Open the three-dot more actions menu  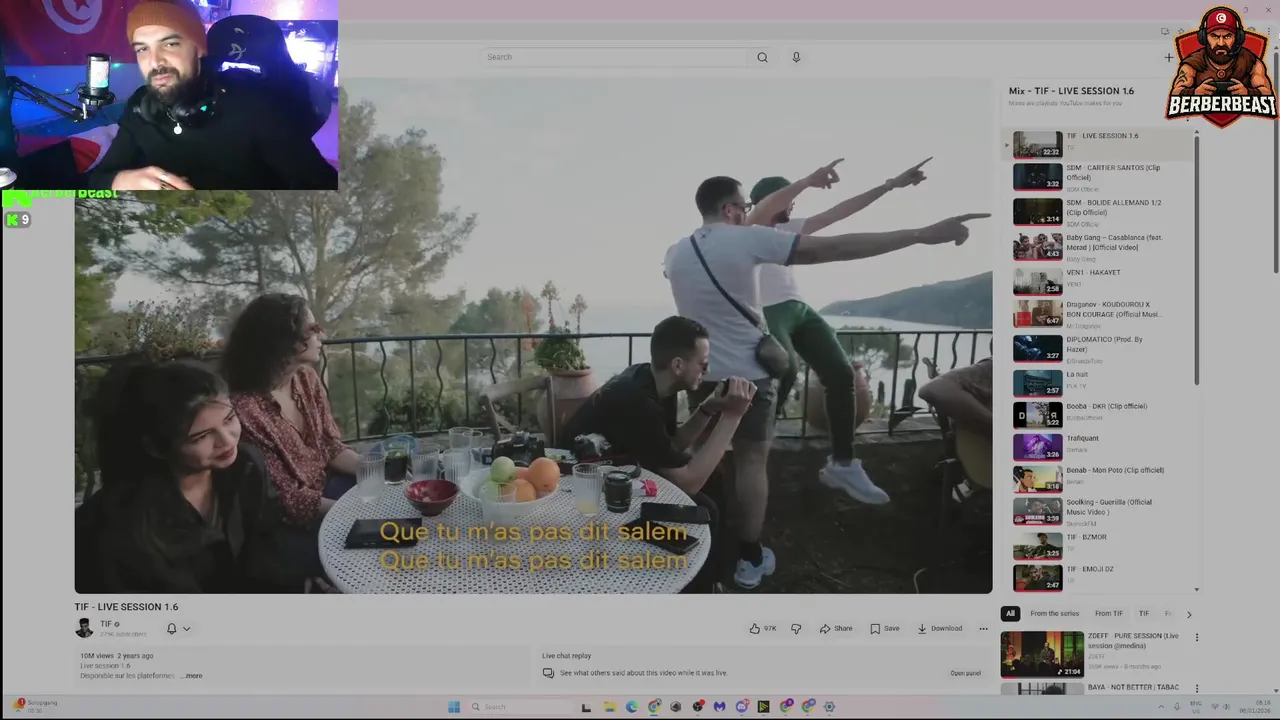pyautogui.click(x=983, y=628)
